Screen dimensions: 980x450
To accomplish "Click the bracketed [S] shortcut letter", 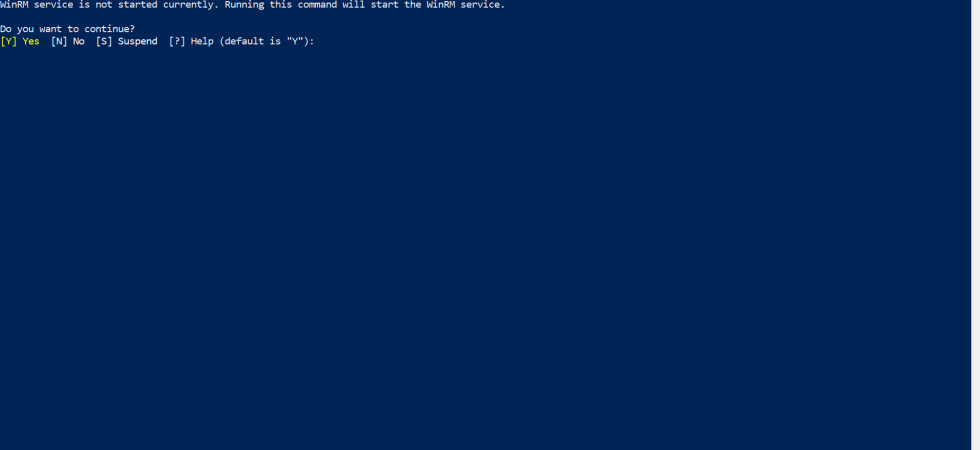I will click(104, 41).
